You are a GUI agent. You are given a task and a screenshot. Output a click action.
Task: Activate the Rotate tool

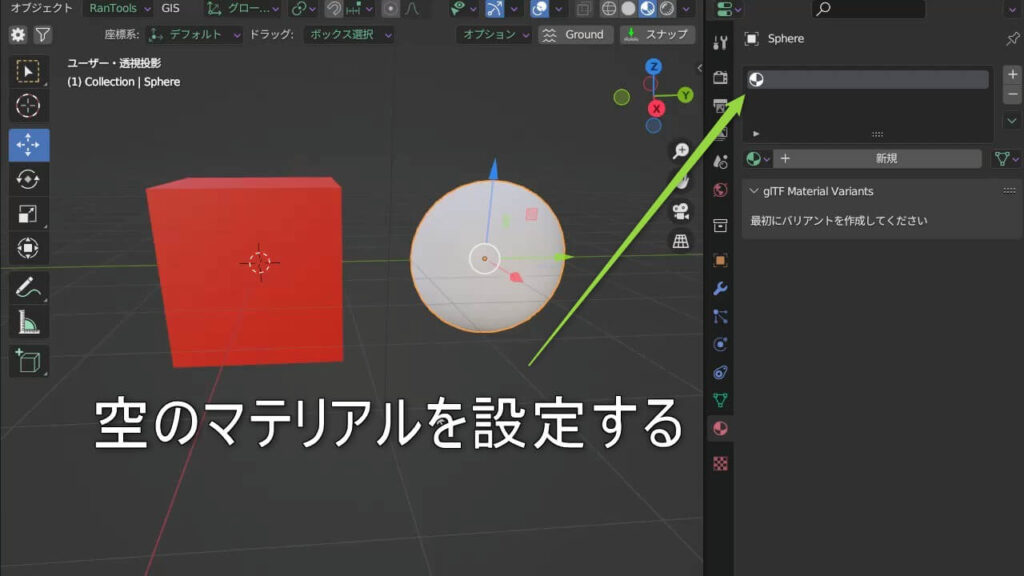(28, 179)
